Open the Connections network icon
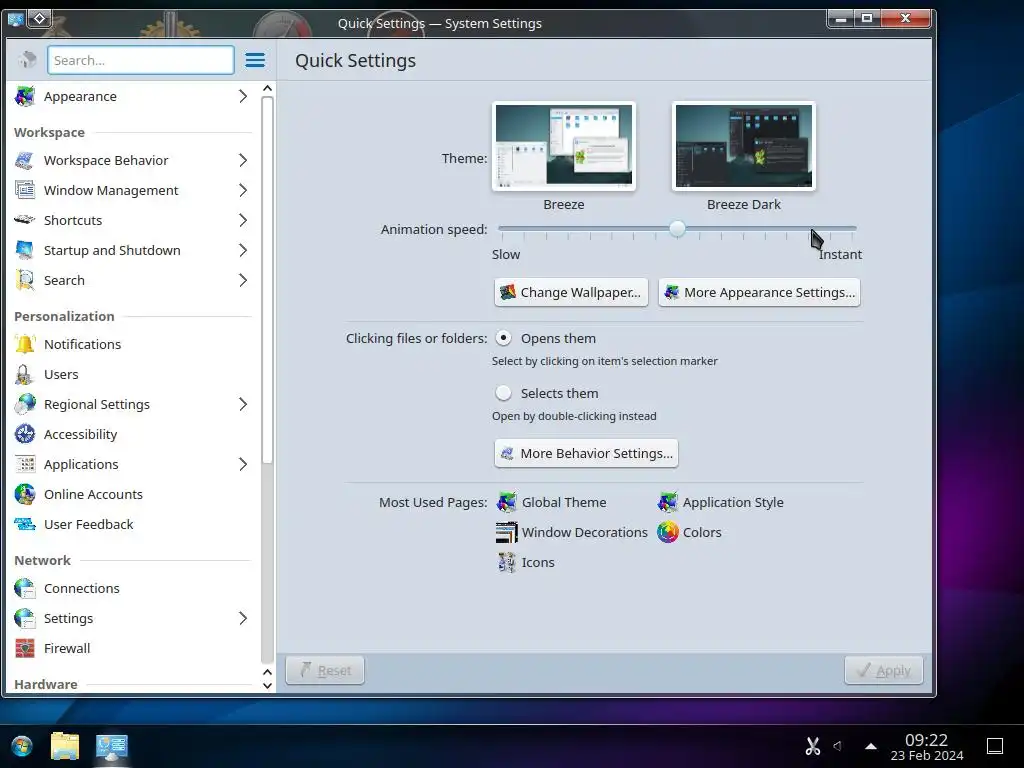 pyautogui.click(x=25, y=588)
